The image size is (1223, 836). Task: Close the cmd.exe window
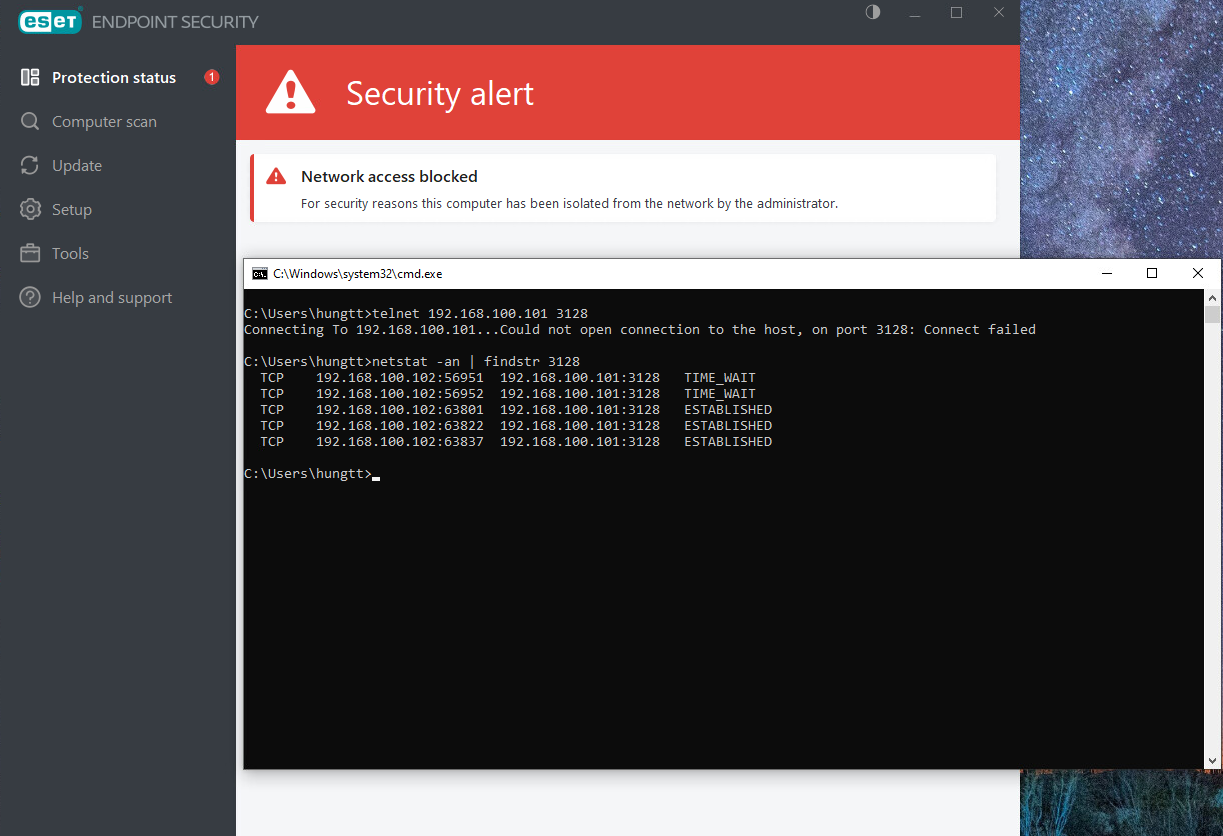pyautogui.click(x=1198, y=273)
